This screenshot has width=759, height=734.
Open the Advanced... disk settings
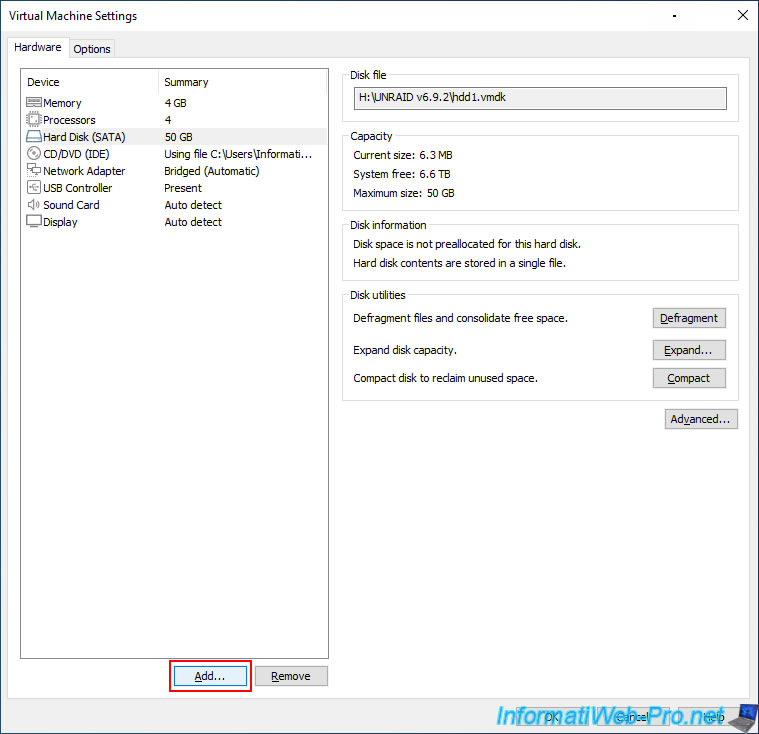(x=701, y=419)
